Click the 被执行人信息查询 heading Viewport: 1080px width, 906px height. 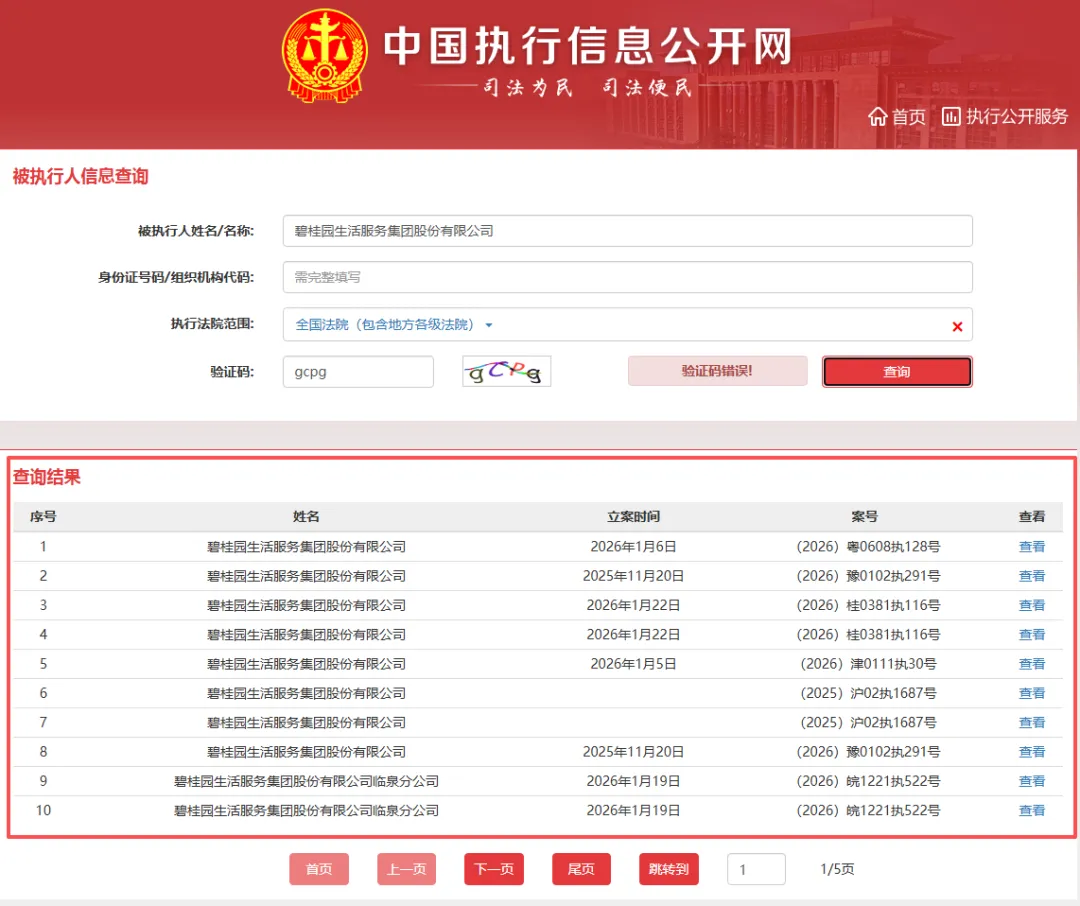coord(81,176)
